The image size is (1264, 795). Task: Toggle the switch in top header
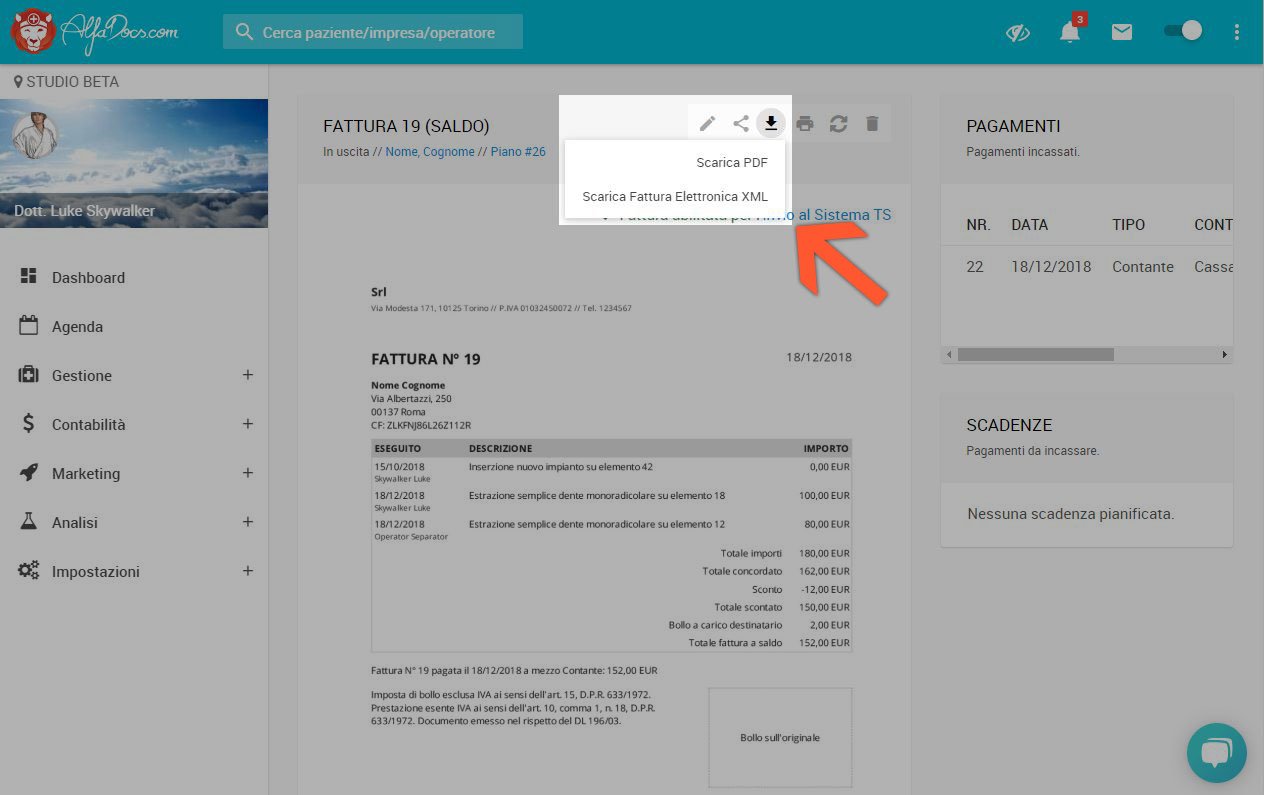click(1183, 31)
